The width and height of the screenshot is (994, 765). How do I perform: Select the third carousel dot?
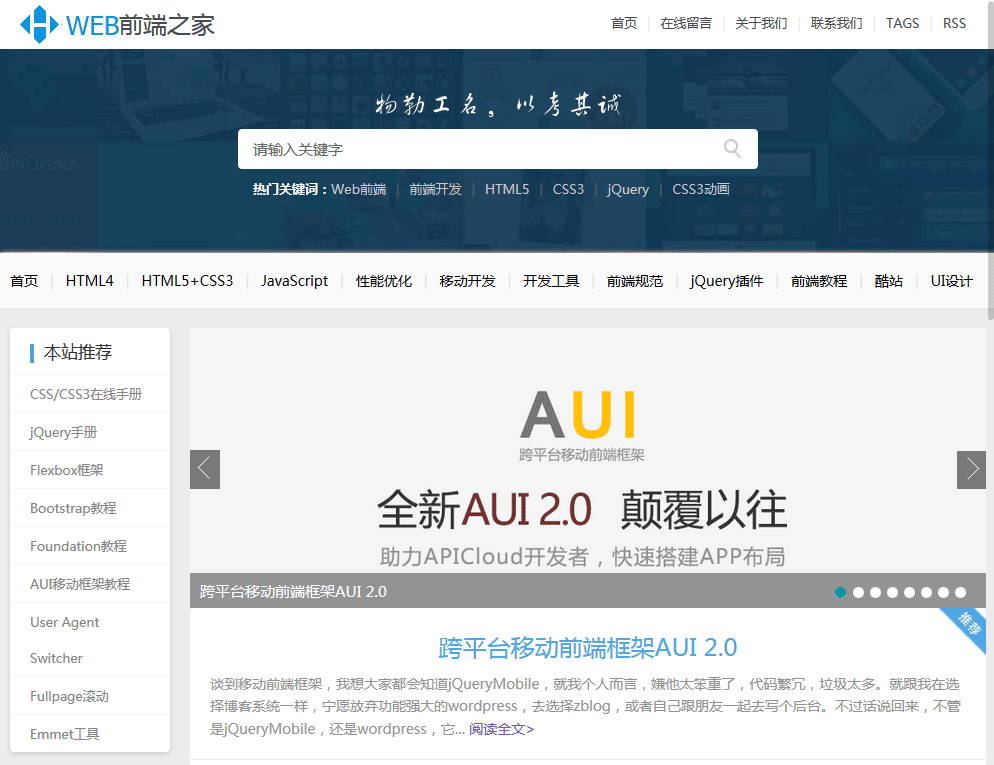[875, 592]
